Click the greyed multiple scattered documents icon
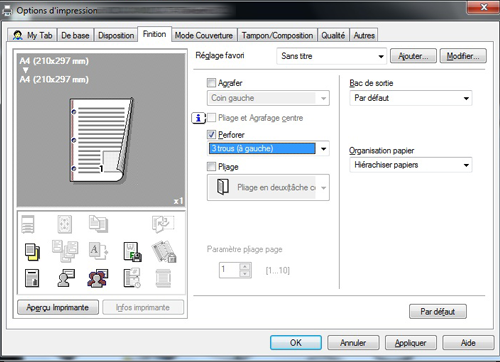The width and height of the screenshot is (500, 362). [65, 251]
